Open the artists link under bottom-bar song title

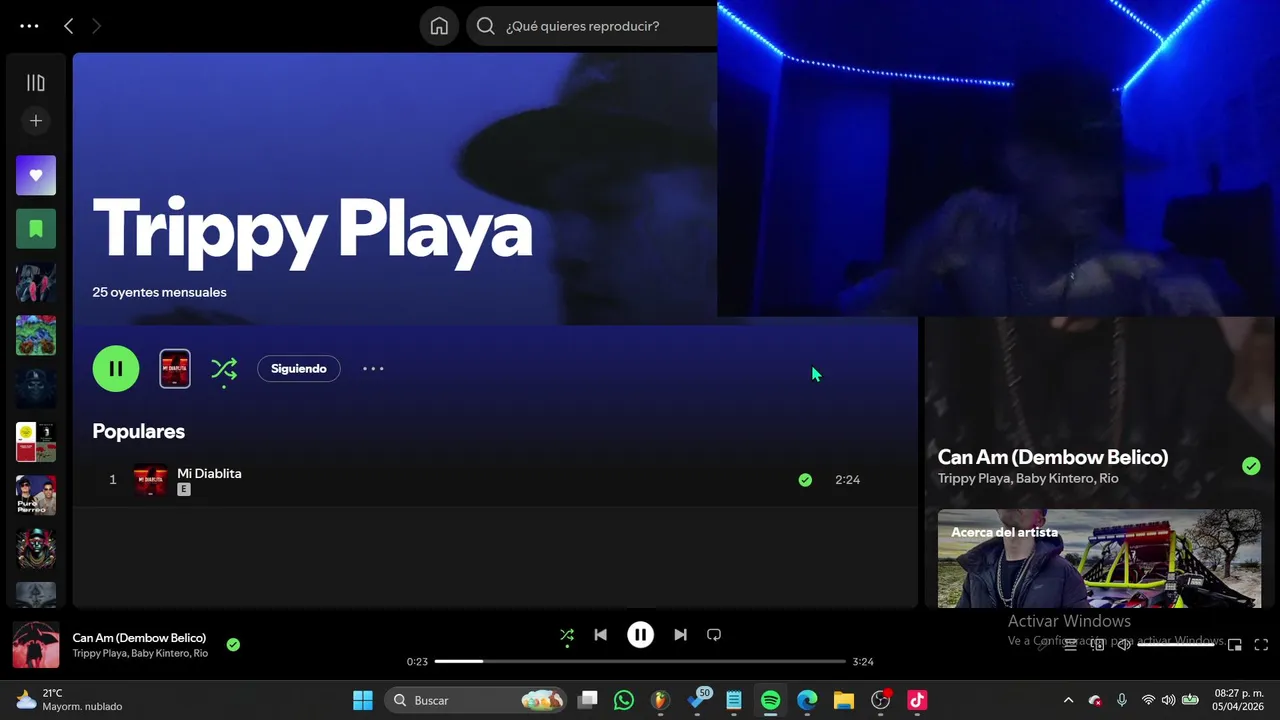pos(140,653)
